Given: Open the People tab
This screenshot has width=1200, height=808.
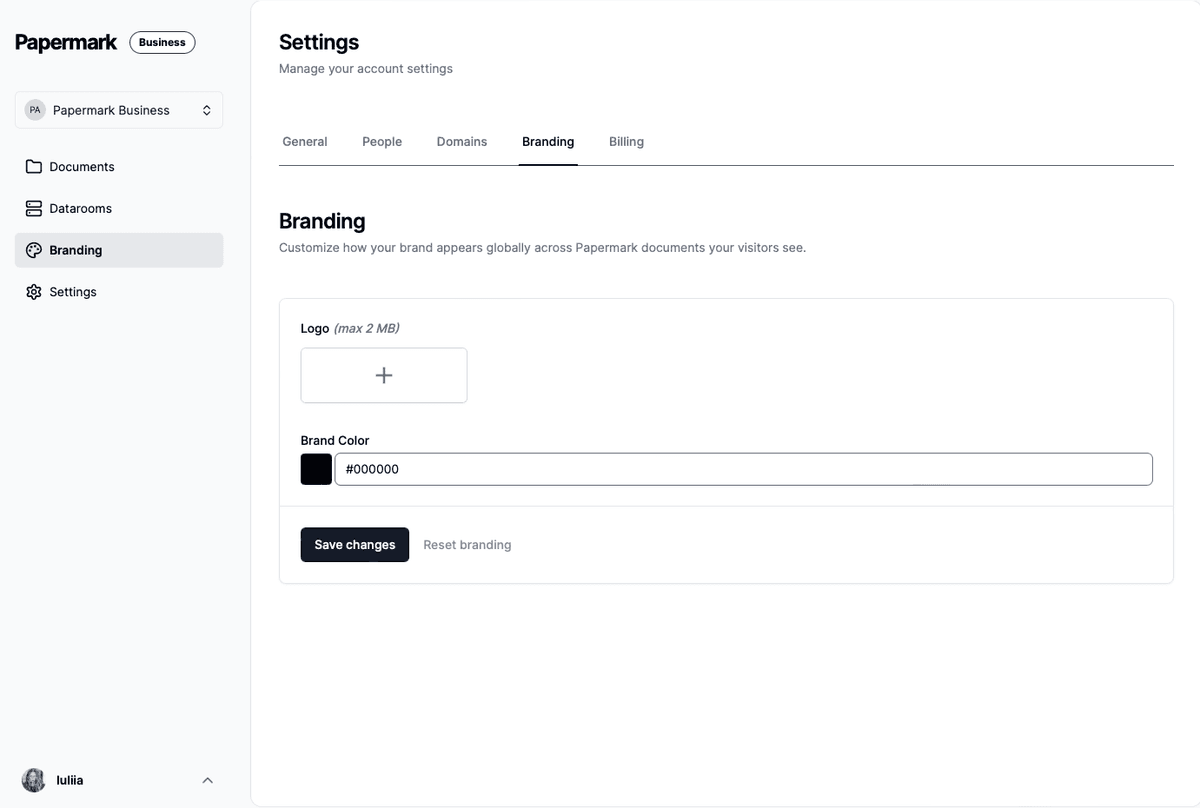Looking at the screenshot, I should click(x=382, y=142).
